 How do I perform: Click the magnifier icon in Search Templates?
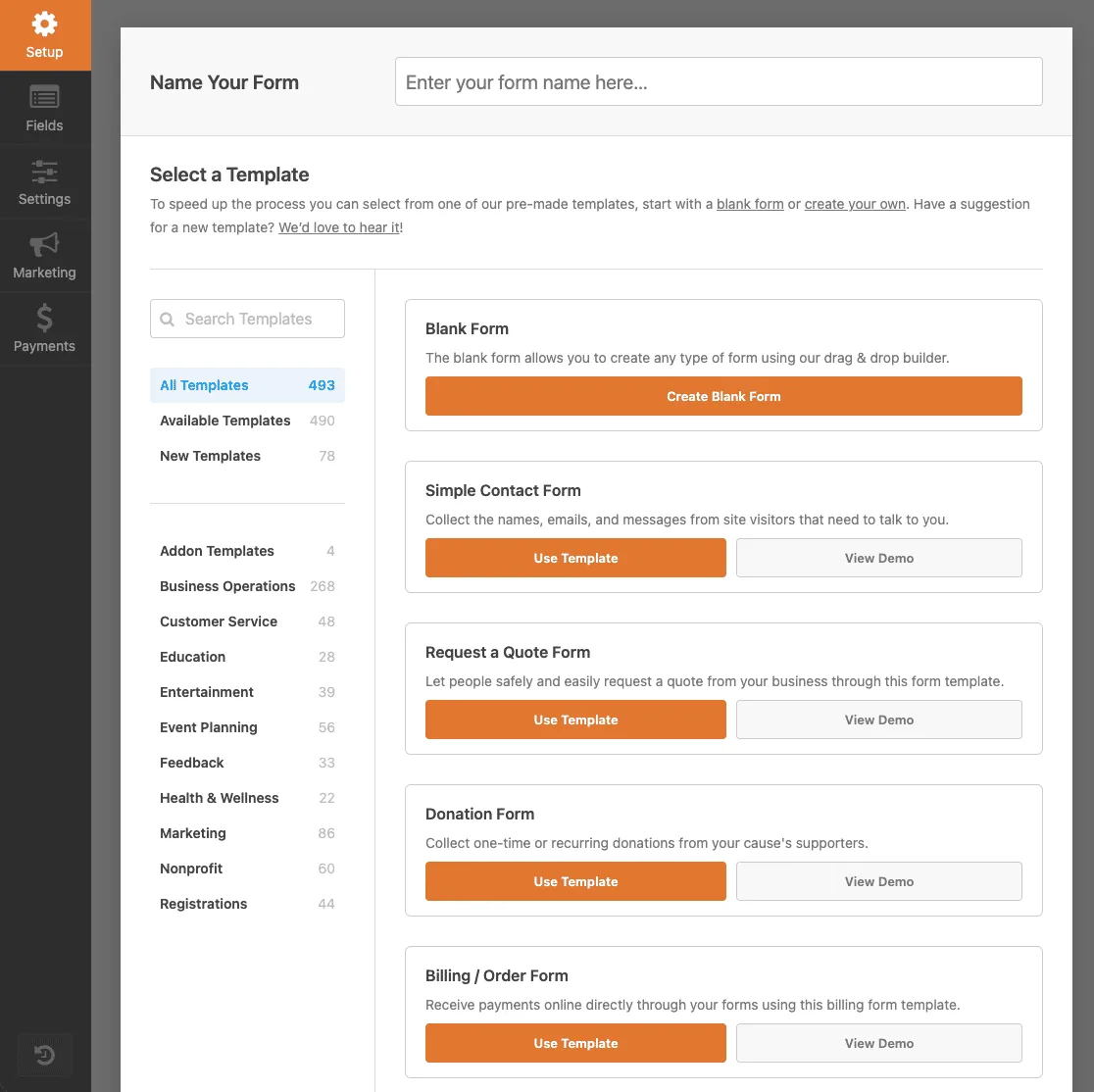click(x=168, y=319)
